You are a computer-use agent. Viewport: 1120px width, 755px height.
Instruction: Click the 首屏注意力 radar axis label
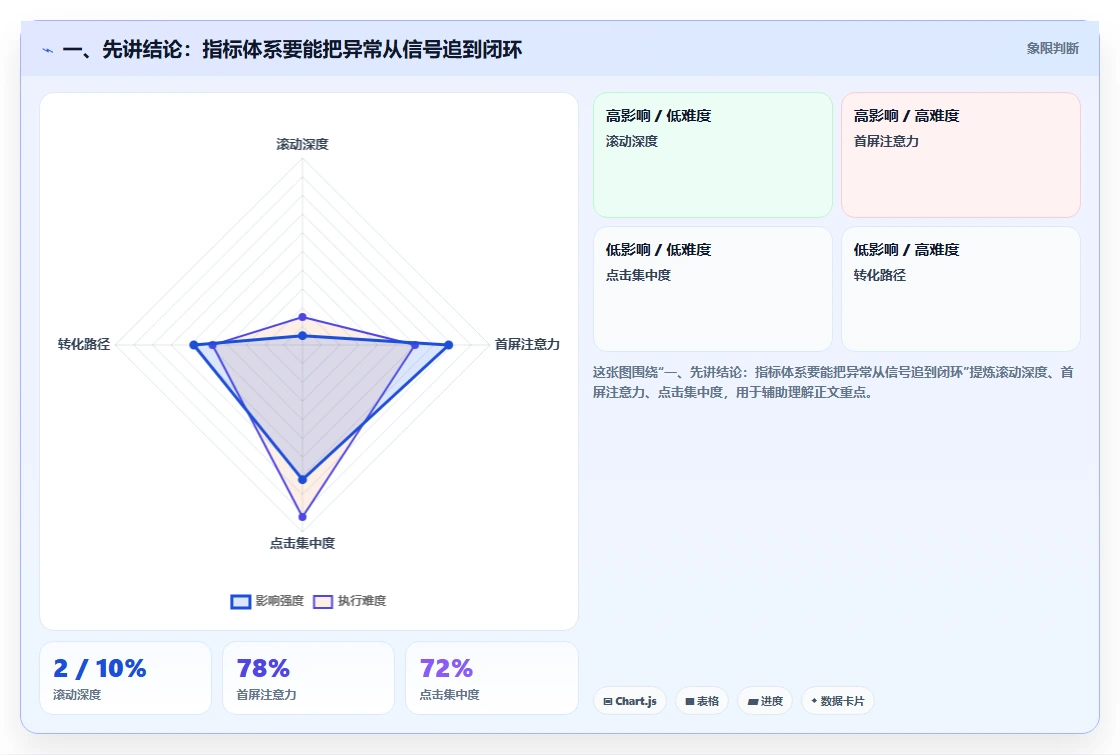click(x=527, y=344)
